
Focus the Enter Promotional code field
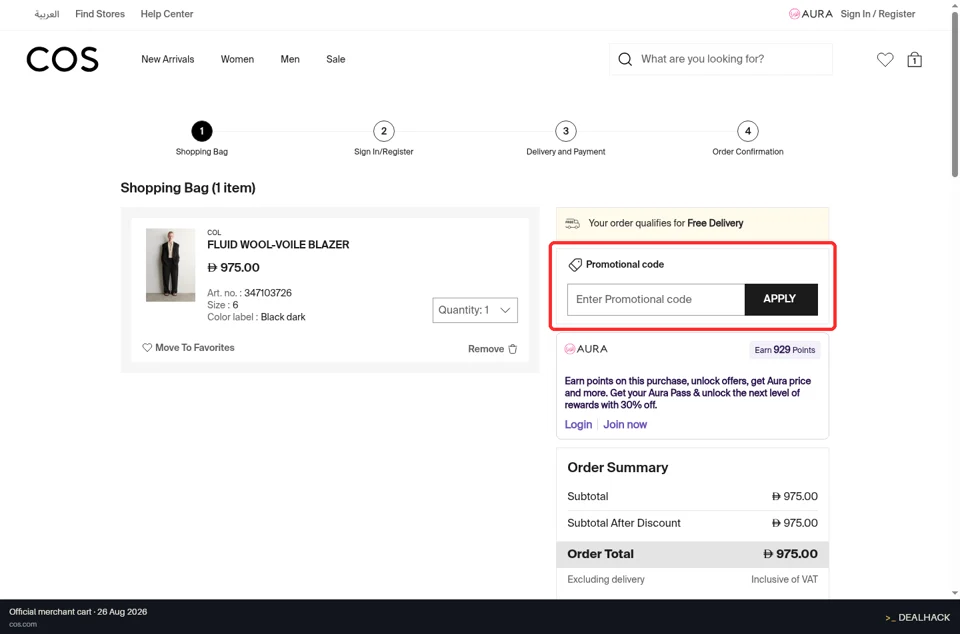(x=656, y=299)
